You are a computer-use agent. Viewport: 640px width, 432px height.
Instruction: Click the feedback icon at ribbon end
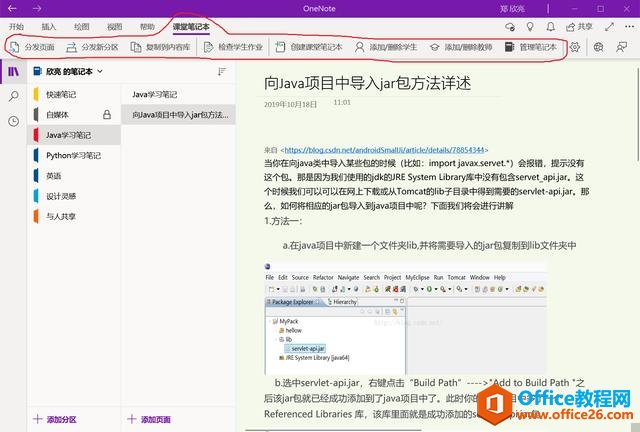click(621, 47)
